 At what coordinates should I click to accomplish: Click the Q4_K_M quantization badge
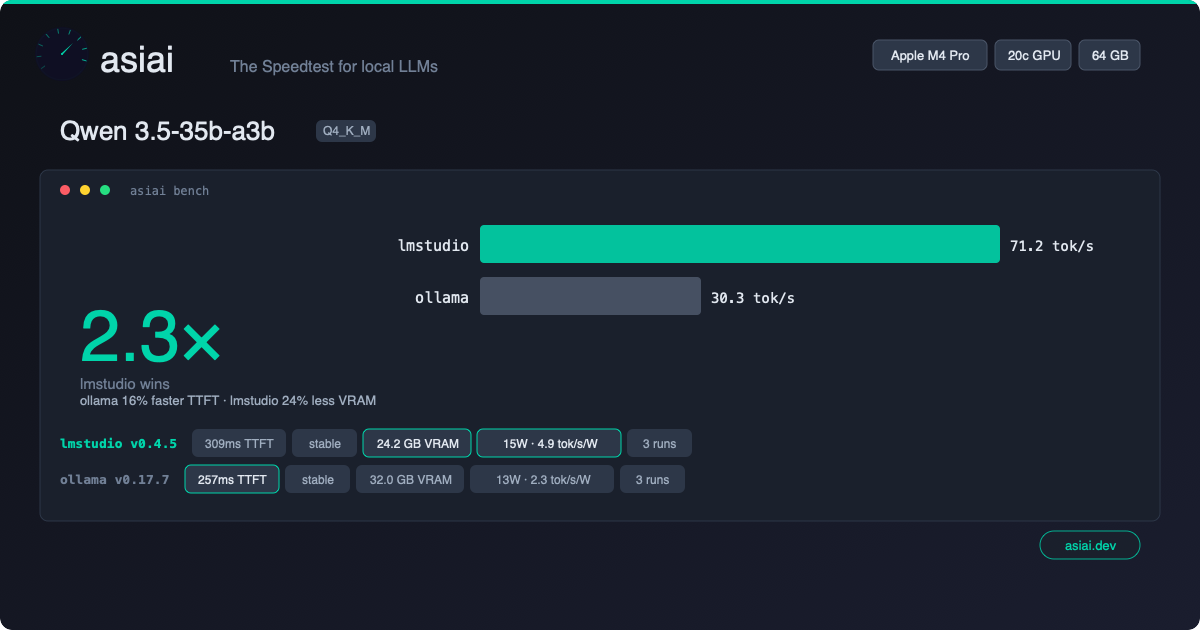point(345,130)
